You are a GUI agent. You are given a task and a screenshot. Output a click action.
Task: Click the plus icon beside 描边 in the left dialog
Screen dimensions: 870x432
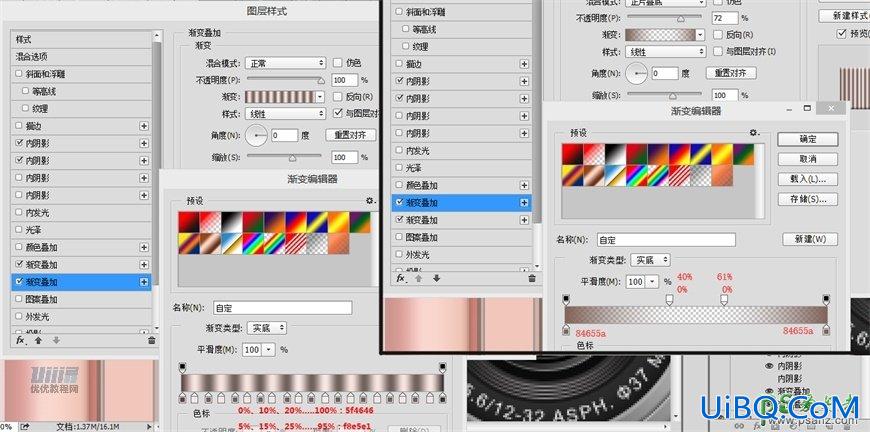pos(144,126)
